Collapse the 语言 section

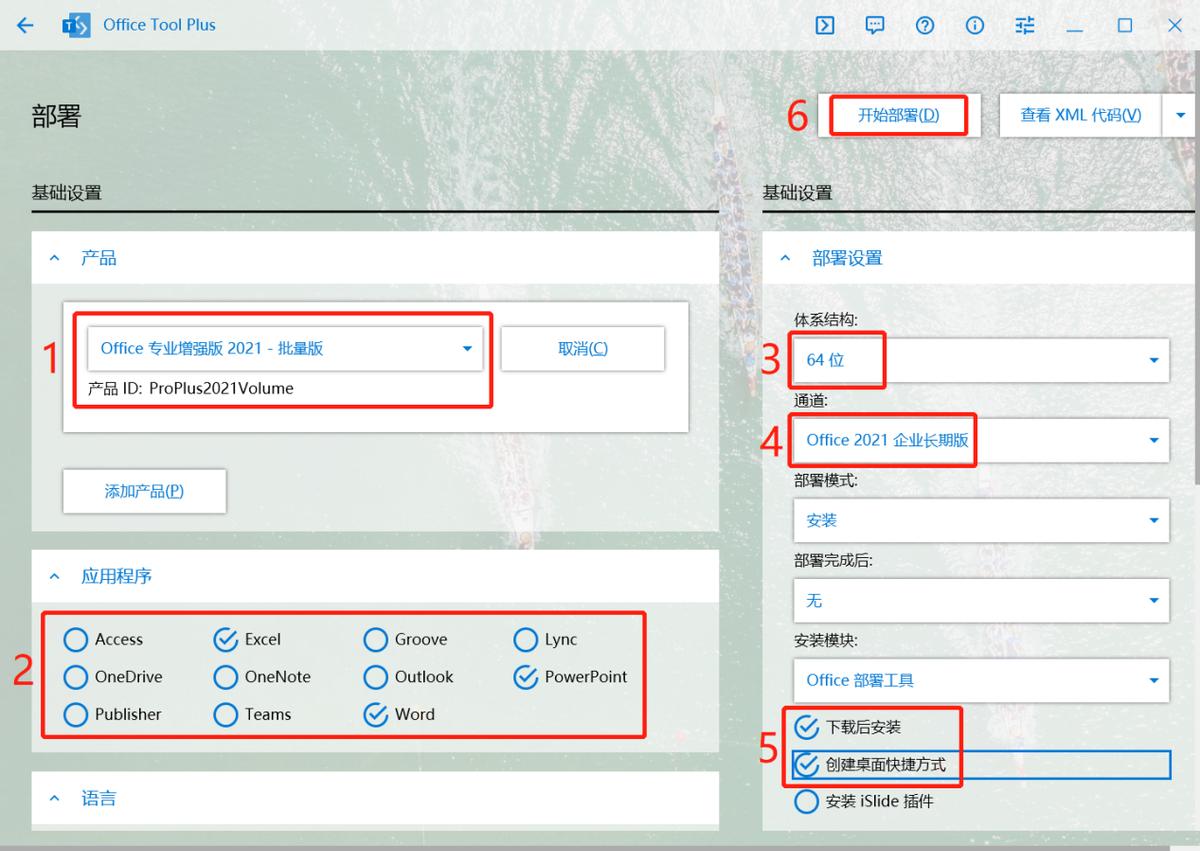tap(54, 798)
